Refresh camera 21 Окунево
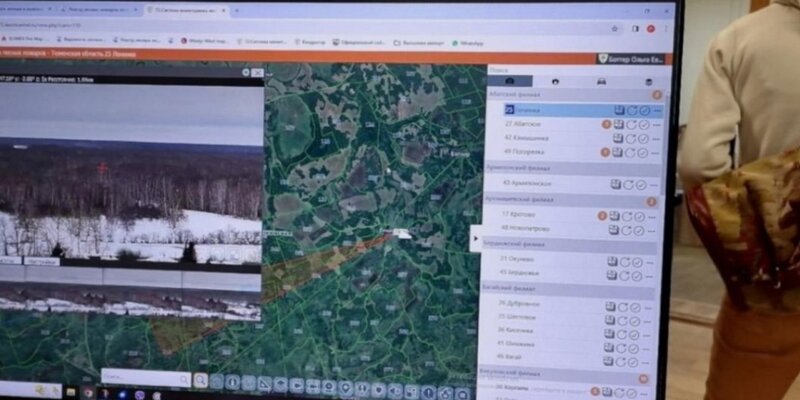800x400 pixels. (625, 262)
